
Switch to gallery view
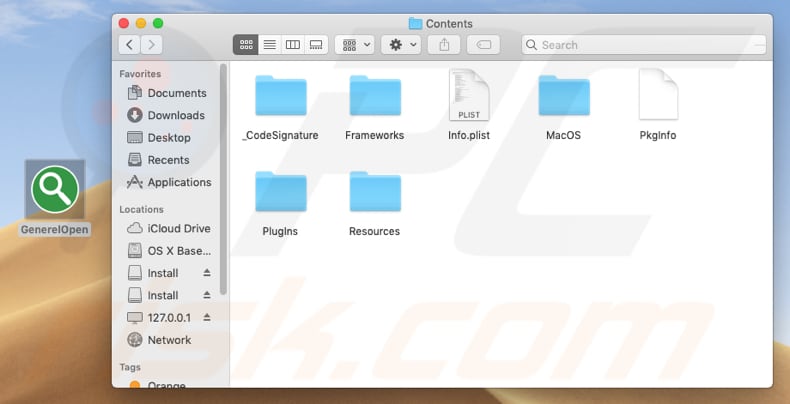[316, 45]
